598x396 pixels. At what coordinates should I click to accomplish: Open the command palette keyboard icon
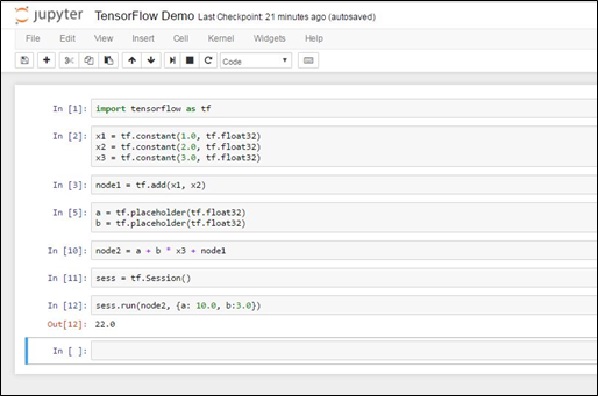pyautogui.click(x=309, y=60)
